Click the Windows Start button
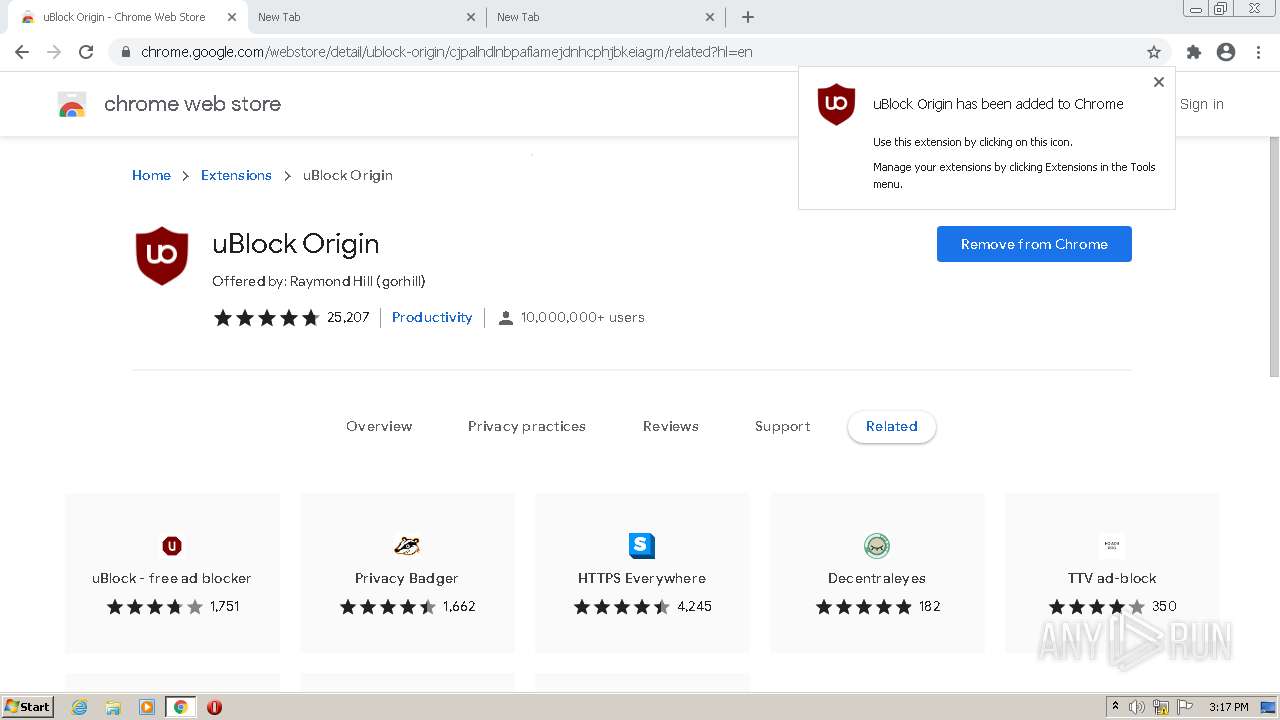1280x720 pixels. 28,707
